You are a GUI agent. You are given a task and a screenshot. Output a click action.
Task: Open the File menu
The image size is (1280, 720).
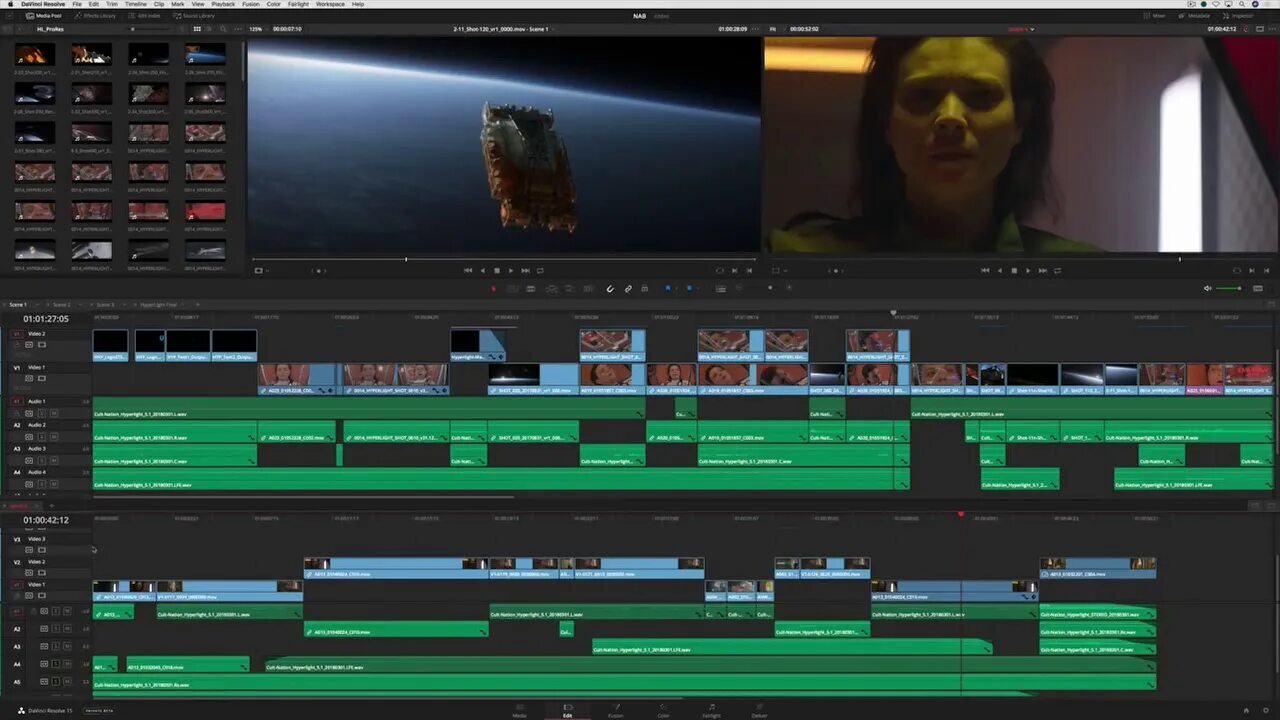click(x=77, y=4)
